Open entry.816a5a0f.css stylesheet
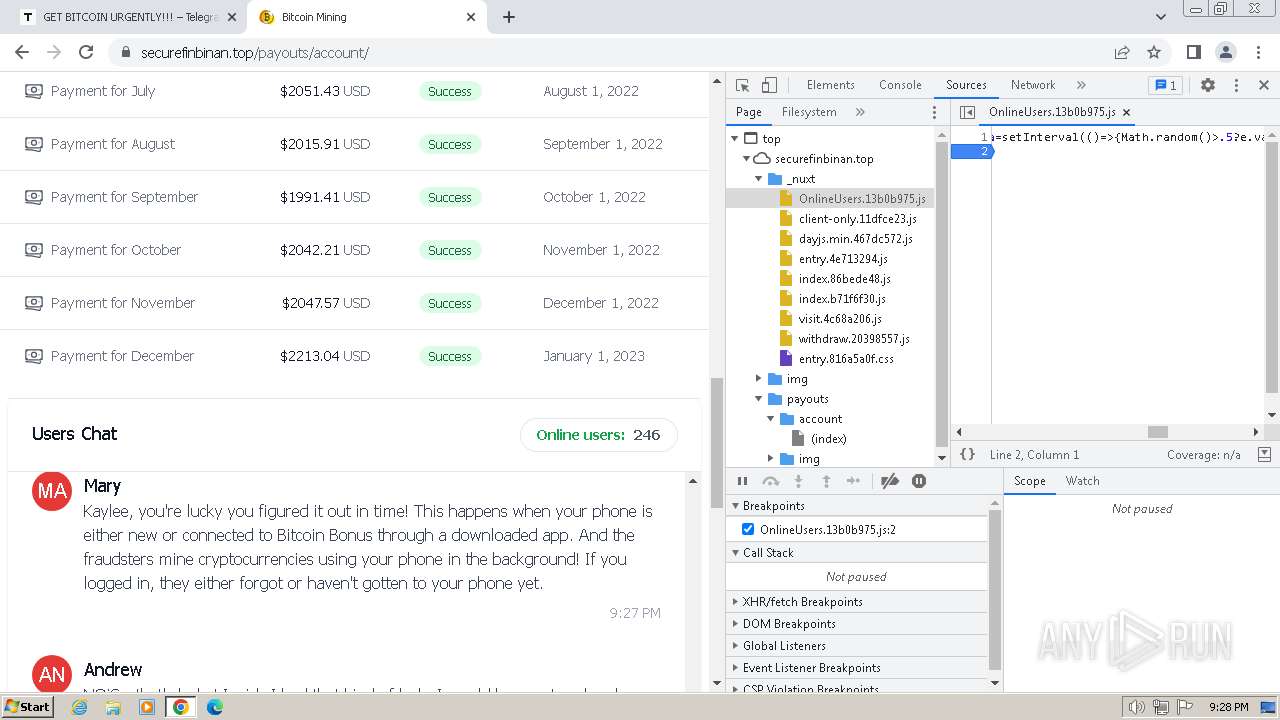 [x=846, y=359]
